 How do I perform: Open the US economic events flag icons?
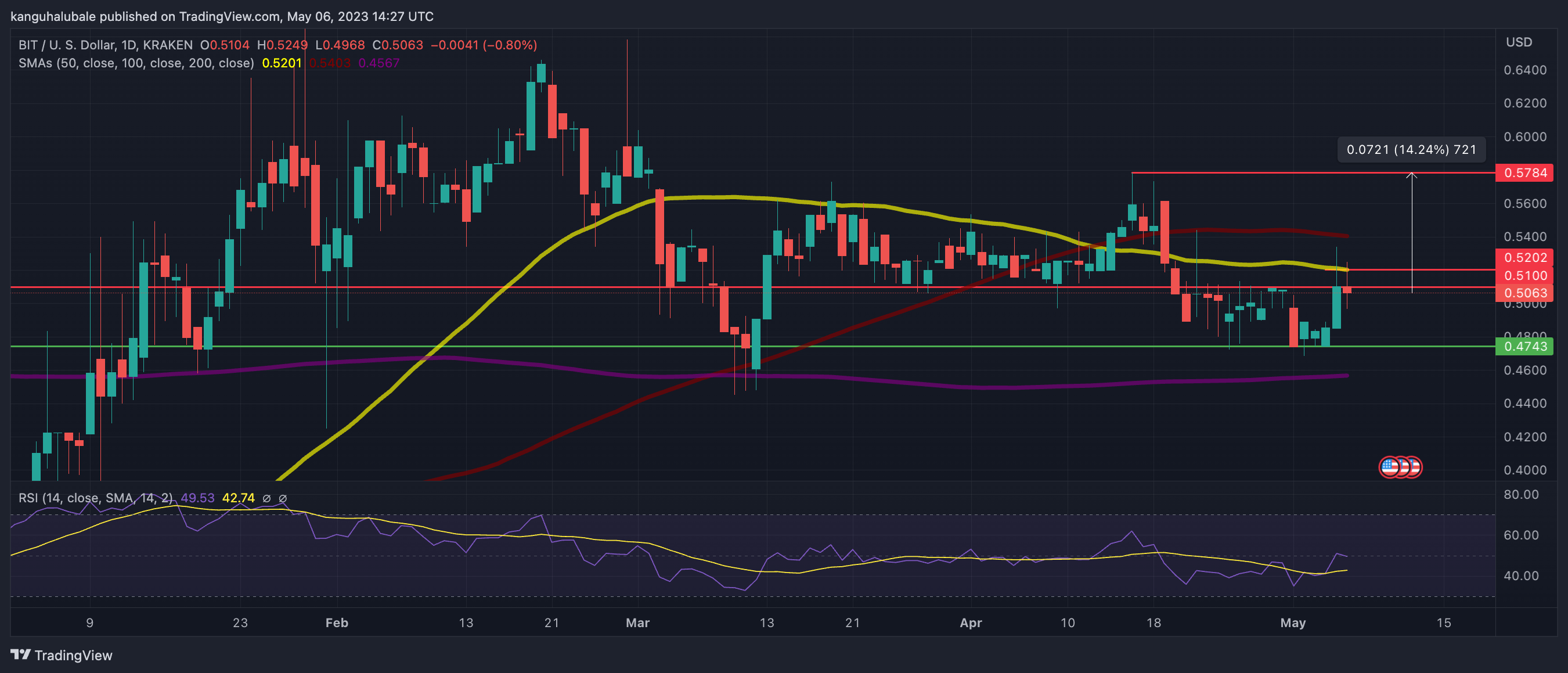(1400, 467)
